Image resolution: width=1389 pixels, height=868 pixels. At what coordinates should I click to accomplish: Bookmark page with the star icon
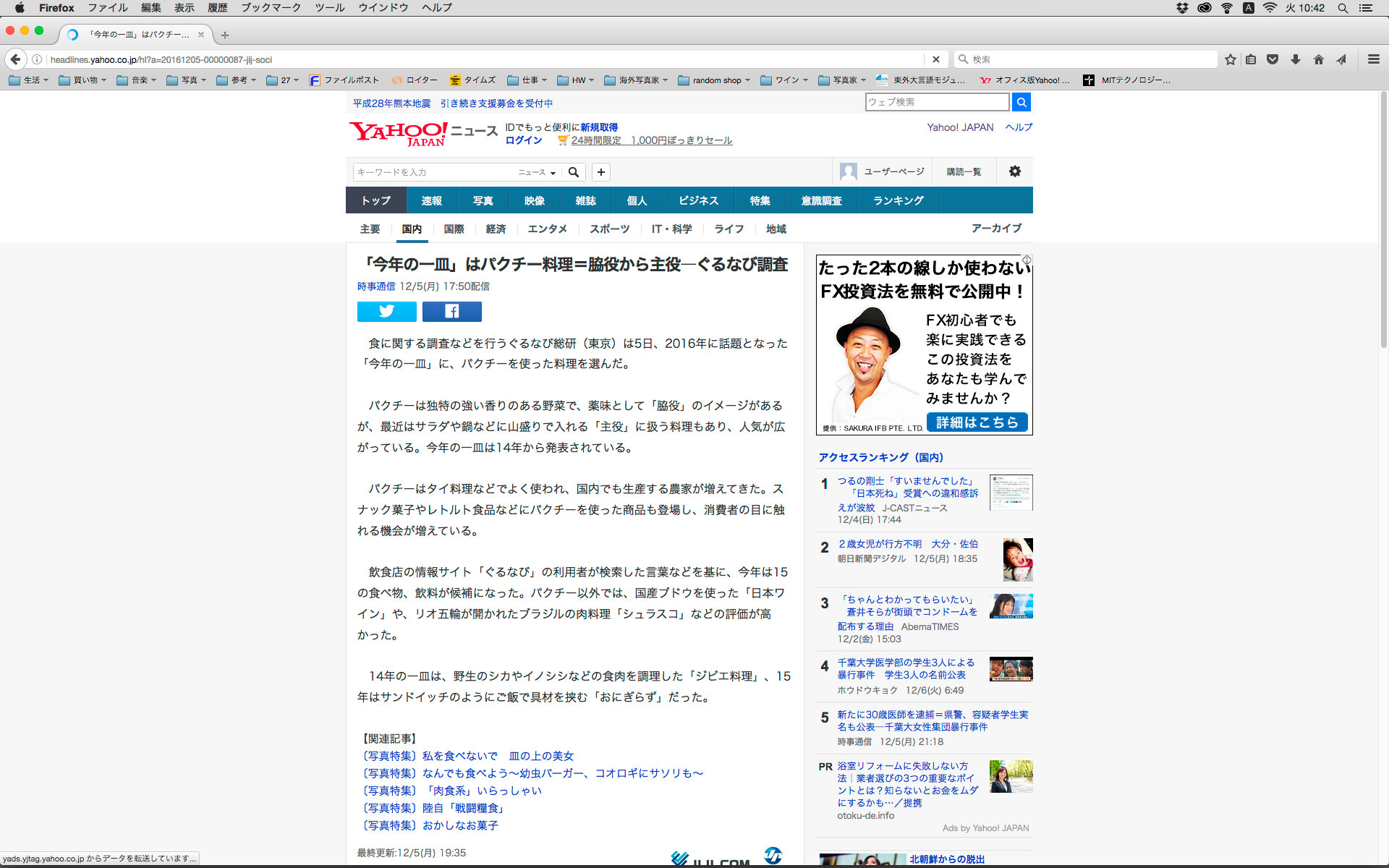(x=1230, y=59)
